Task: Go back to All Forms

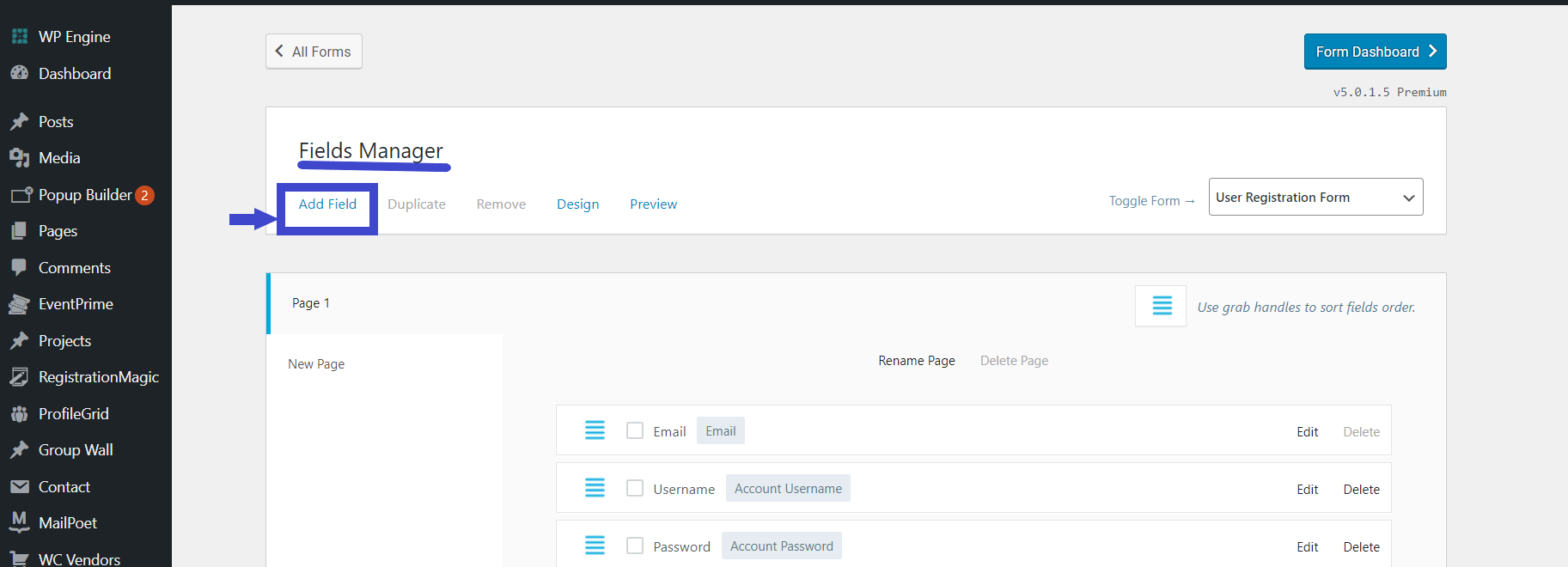Action: click(x=314, y=52)
